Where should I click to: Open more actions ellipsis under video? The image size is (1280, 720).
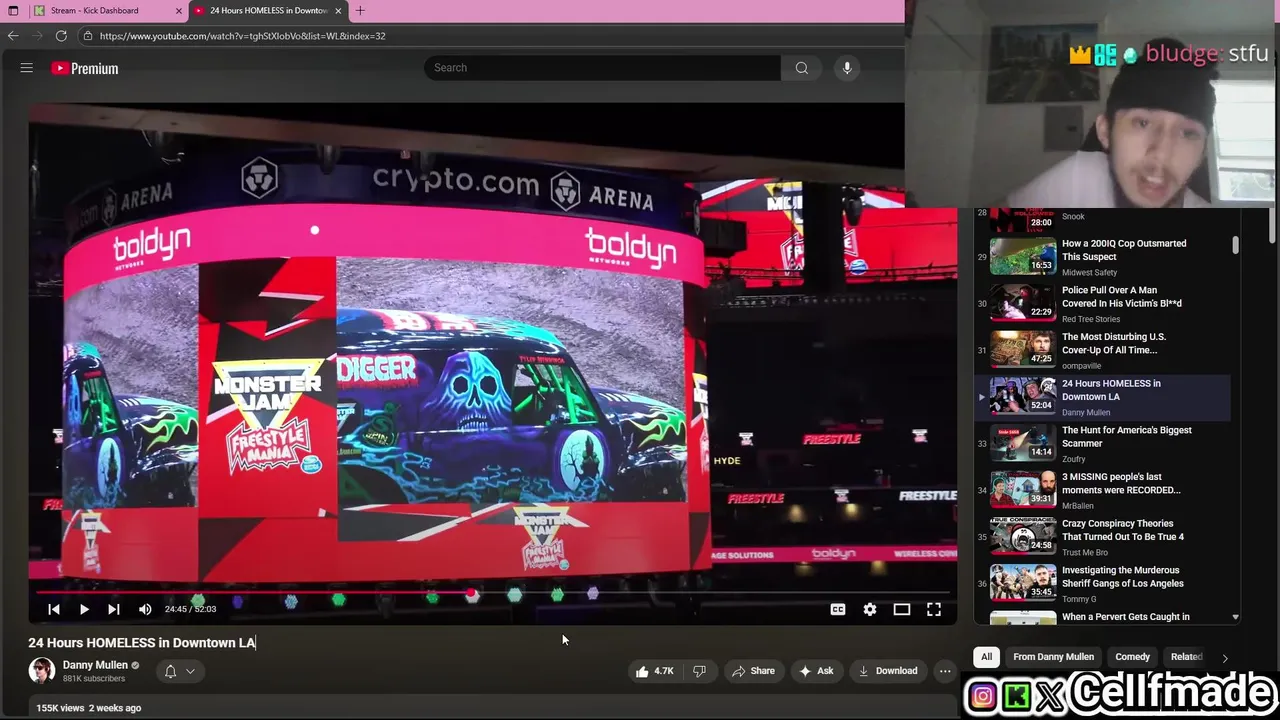pyautogui.click(x=945, y=671)
